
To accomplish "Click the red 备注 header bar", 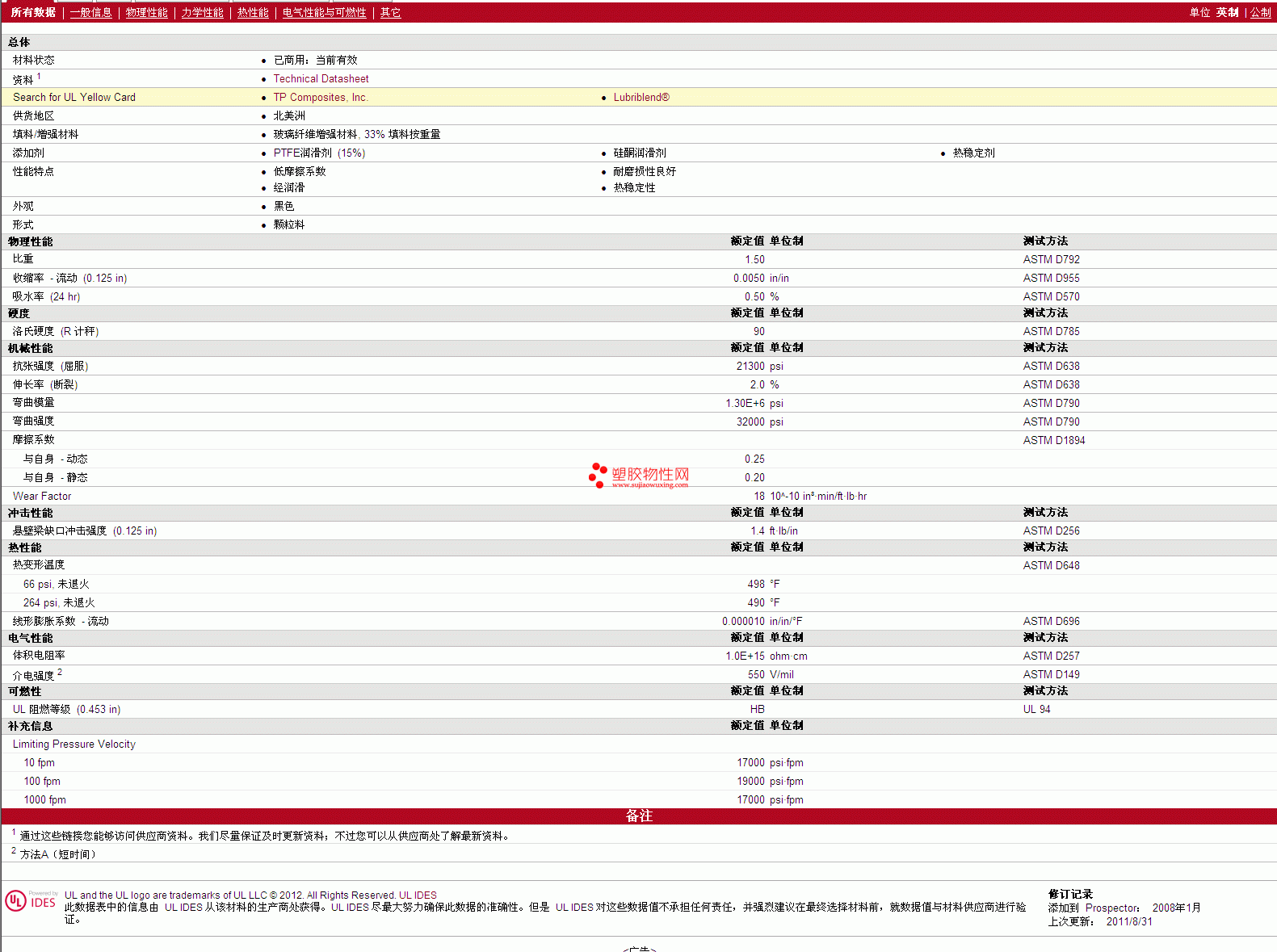I will [x=638, y=816].
